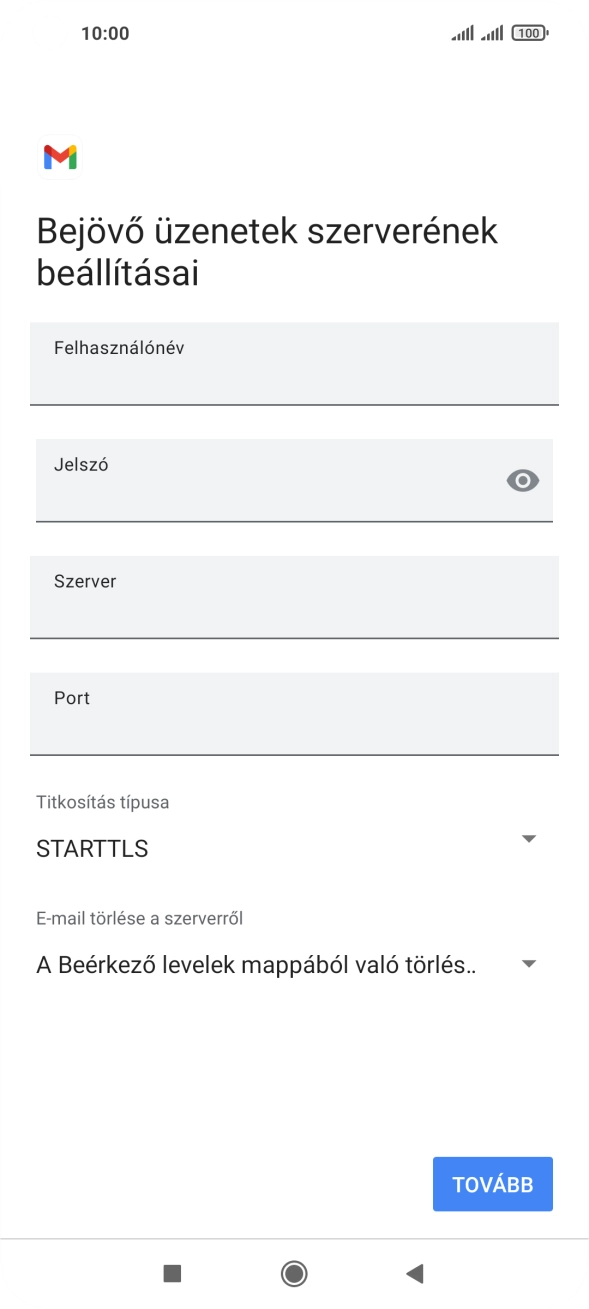The image size is (589, 1309).
Task: Open the Titkosítás típusa dropdown
Action: pyautogui.click(x=531, y=839)
